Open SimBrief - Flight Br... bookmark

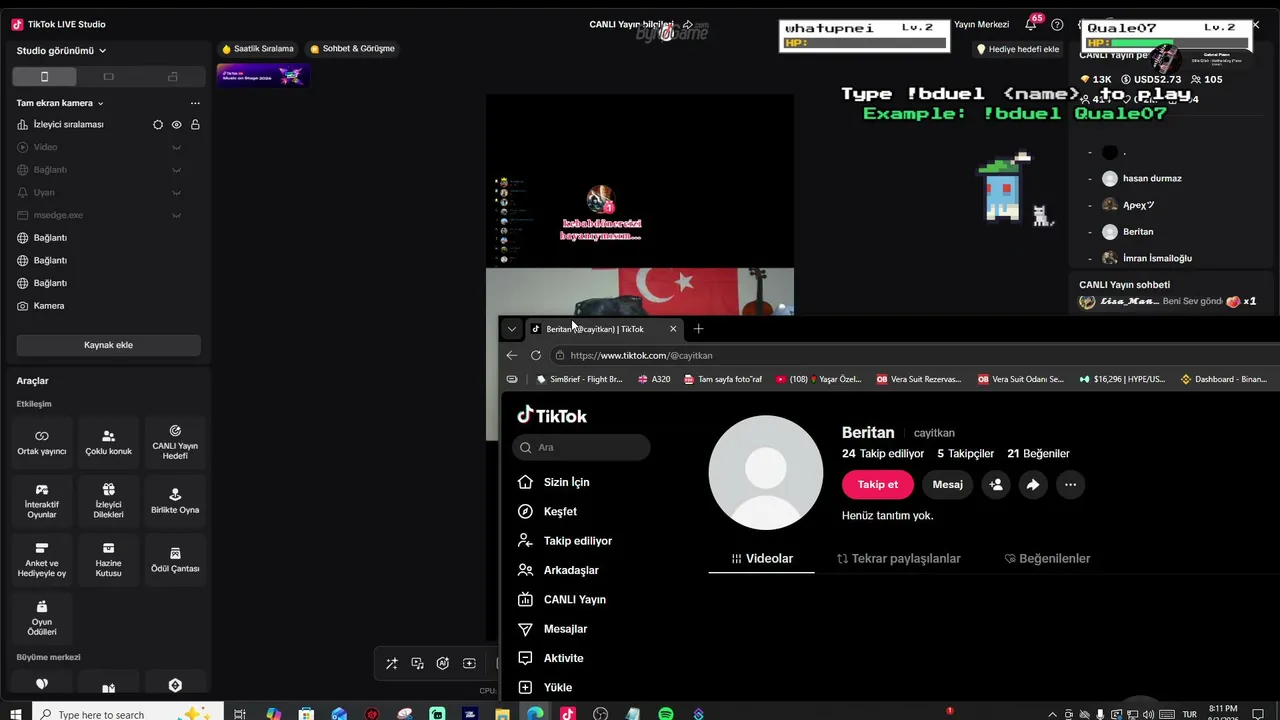(579, 380)
